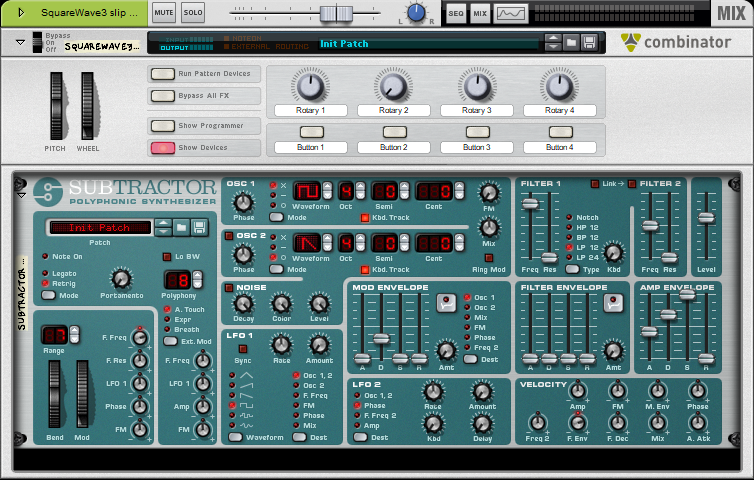The height and width of the screenshot is (480, 754).
Task: Enable the Osc 2 on/off button
Action: [x=229, y=236]
